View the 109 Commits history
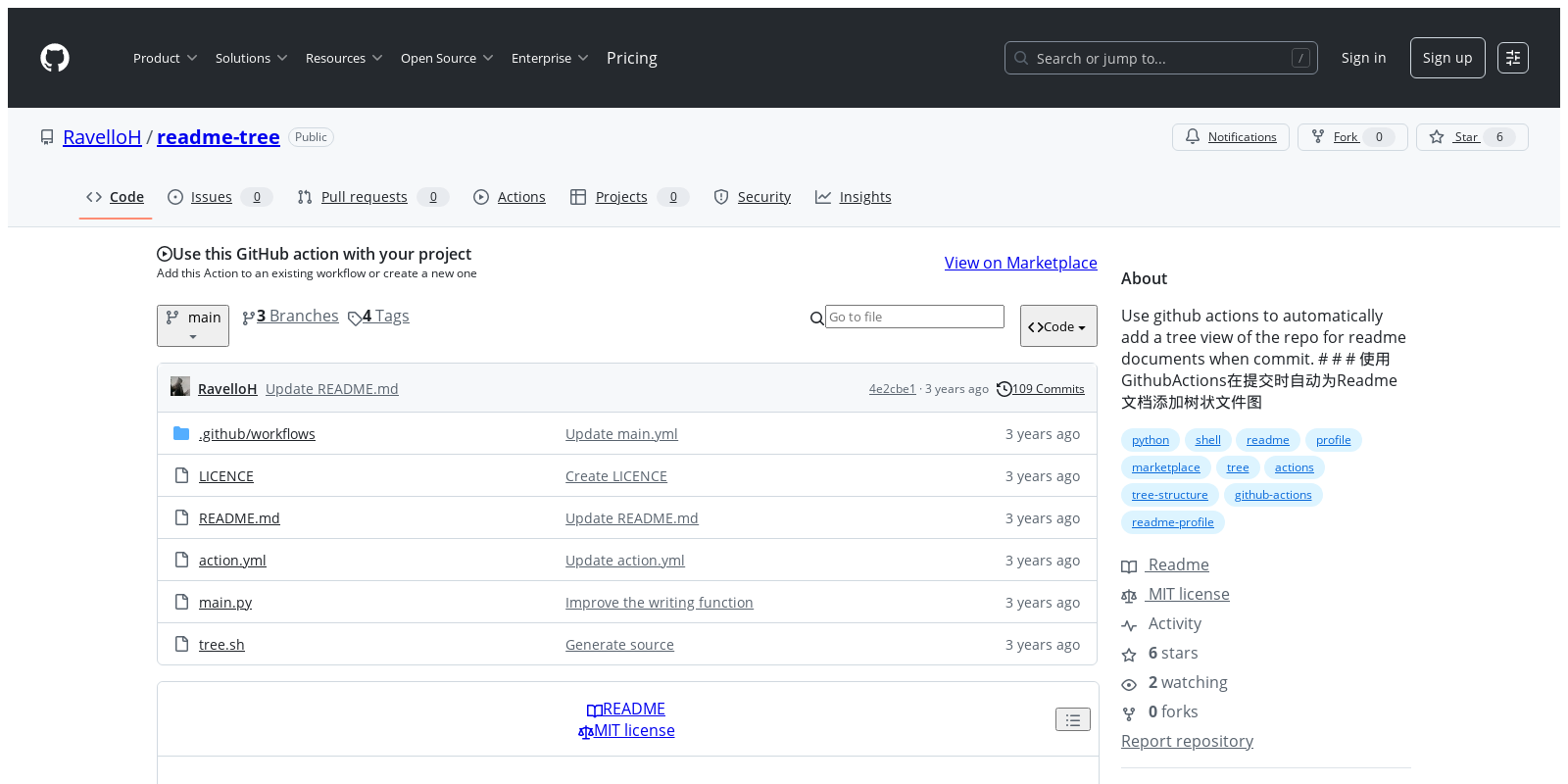The height and width of the screenshot is (784, 1568). [1041, 389]
